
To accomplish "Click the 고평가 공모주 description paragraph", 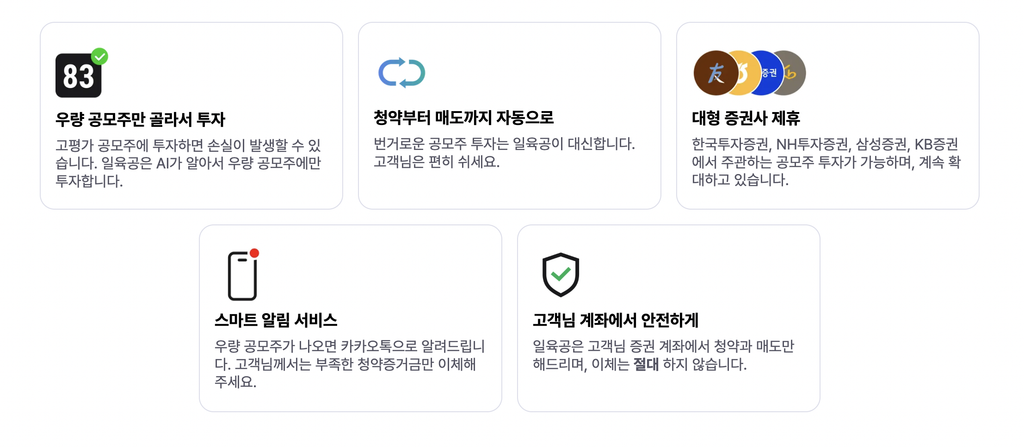I will pos(188,163).
